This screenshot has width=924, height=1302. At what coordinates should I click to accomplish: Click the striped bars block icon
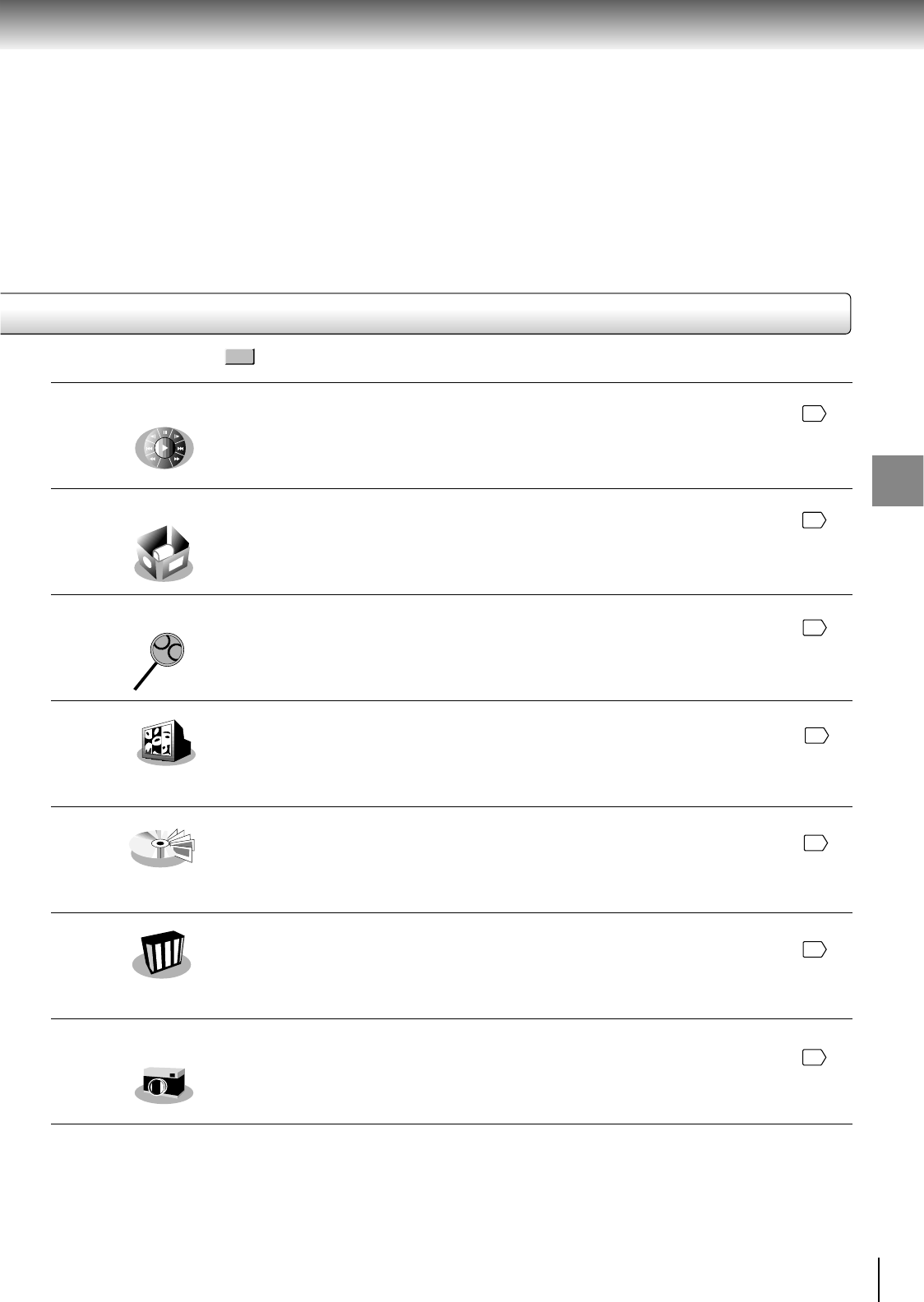[x=162, y=953]
